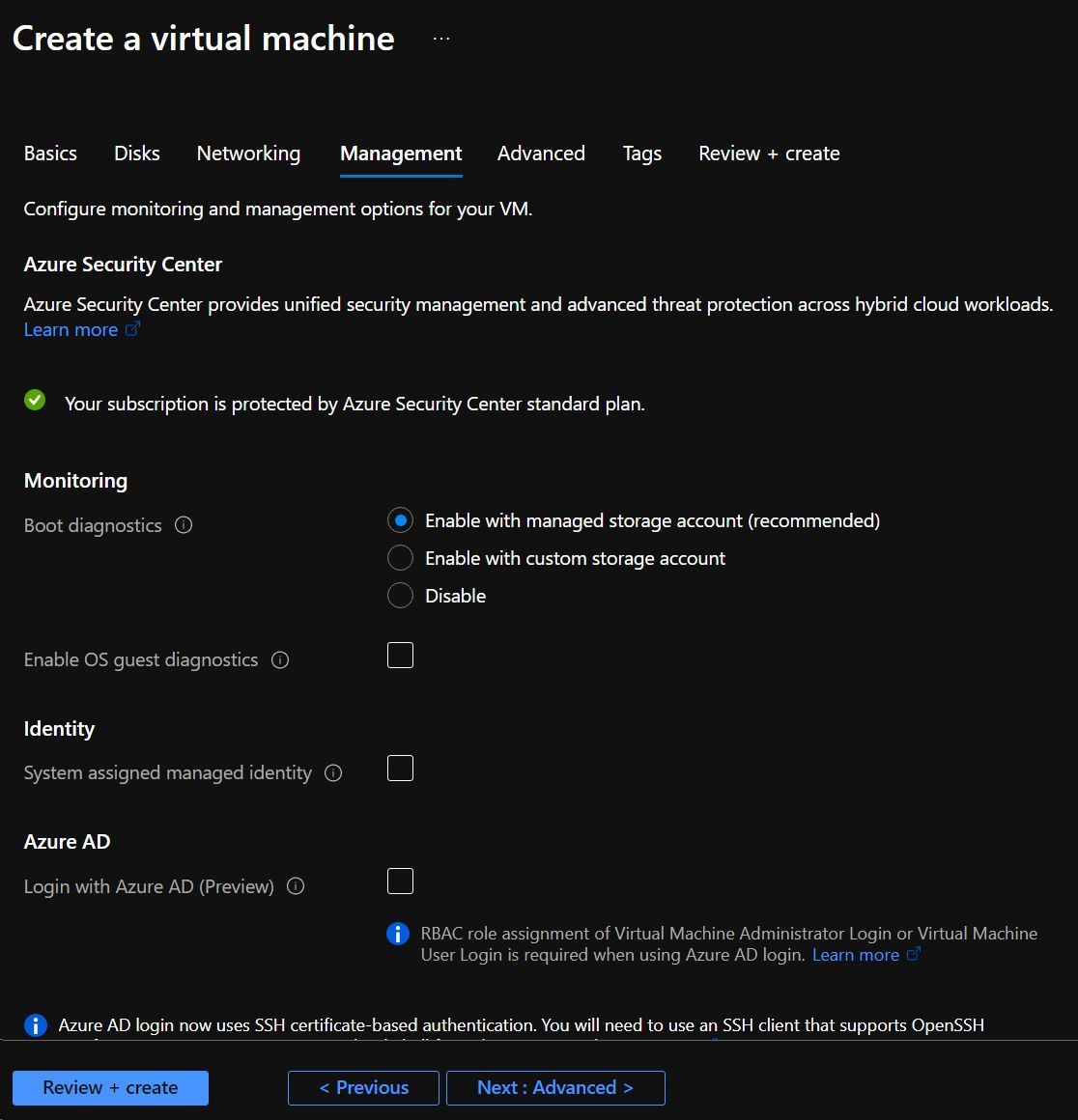Select Enable with custom storage account
This screenshot has width=1078, height=1120.
click(x=400, y=557)
